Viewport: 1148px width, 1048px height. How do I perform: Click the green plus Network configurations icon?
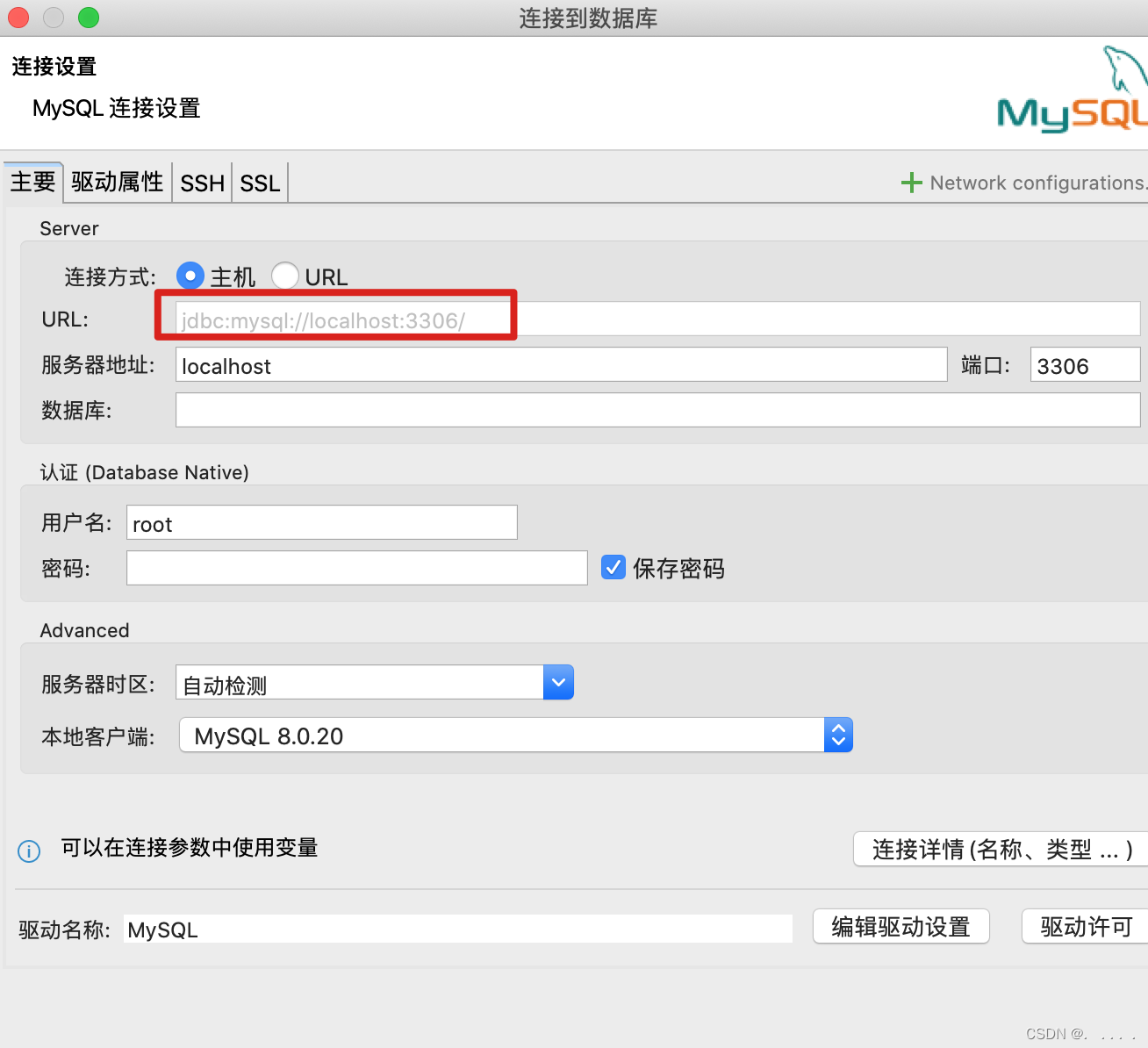(x=912, y=183)
